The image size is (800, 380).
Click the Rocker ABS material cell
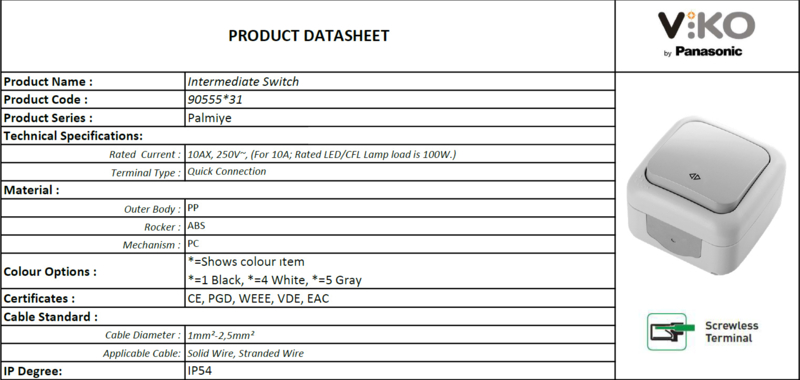pyautogui.click(x=400, y=226)
